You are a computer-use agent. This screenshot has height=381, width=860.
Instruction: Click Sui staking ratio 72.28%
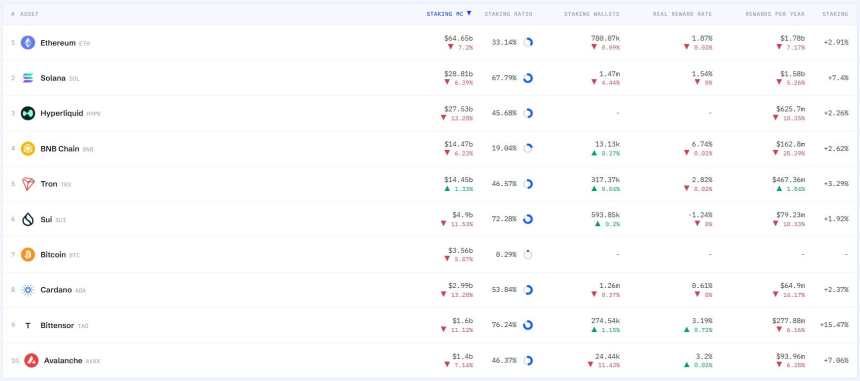[504, 219]
